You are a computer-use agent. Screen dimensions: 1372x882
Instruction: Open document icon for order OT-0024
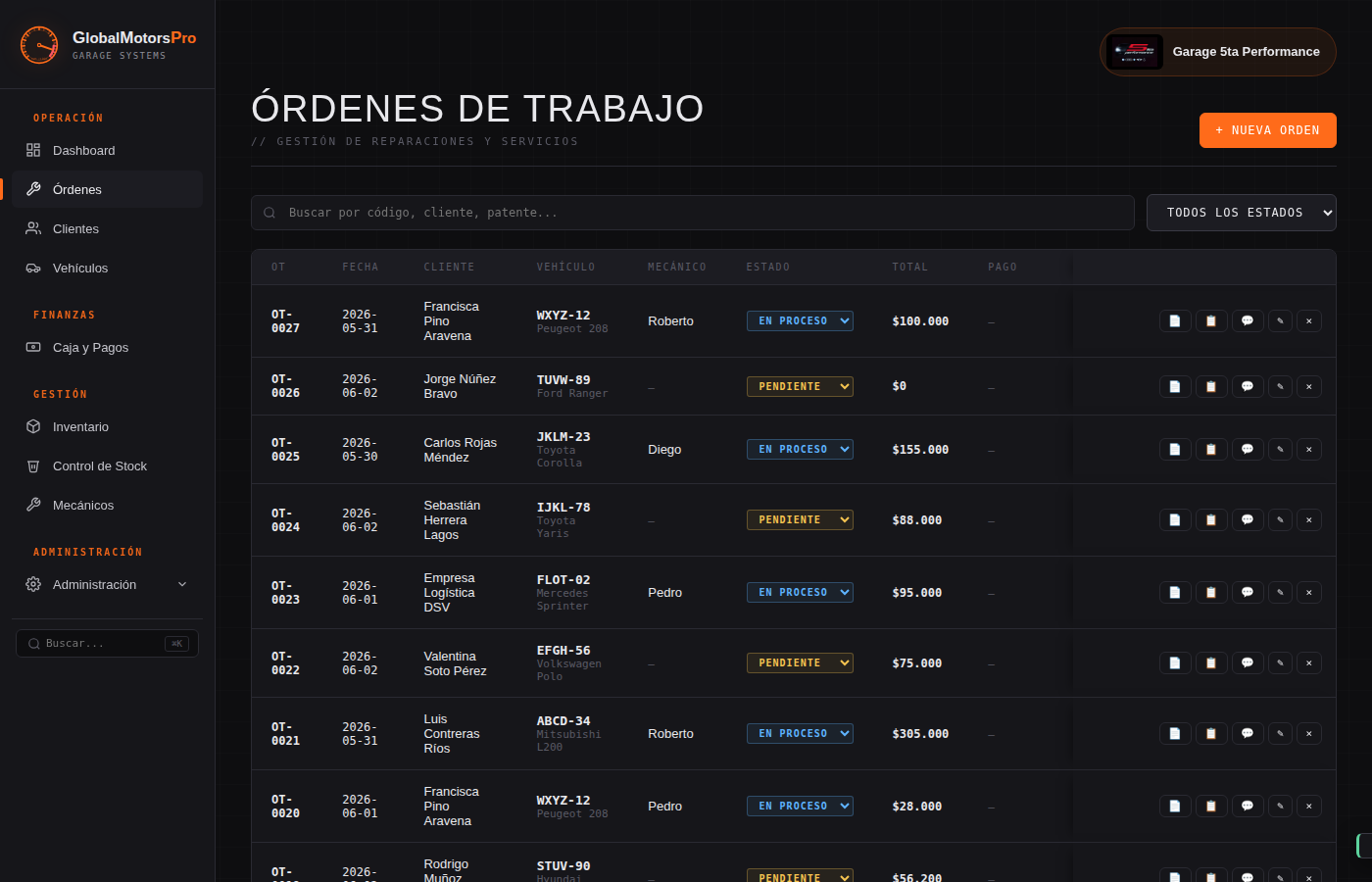click(1175, 519)
